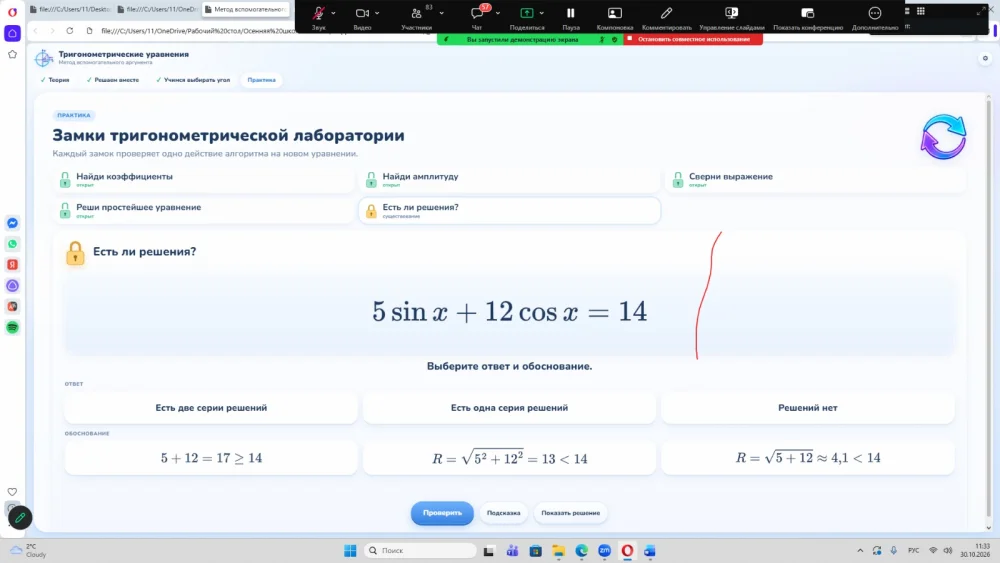Open lock Сверни выражение
The image size is (1000, 563).
click(x=816, y=180)
